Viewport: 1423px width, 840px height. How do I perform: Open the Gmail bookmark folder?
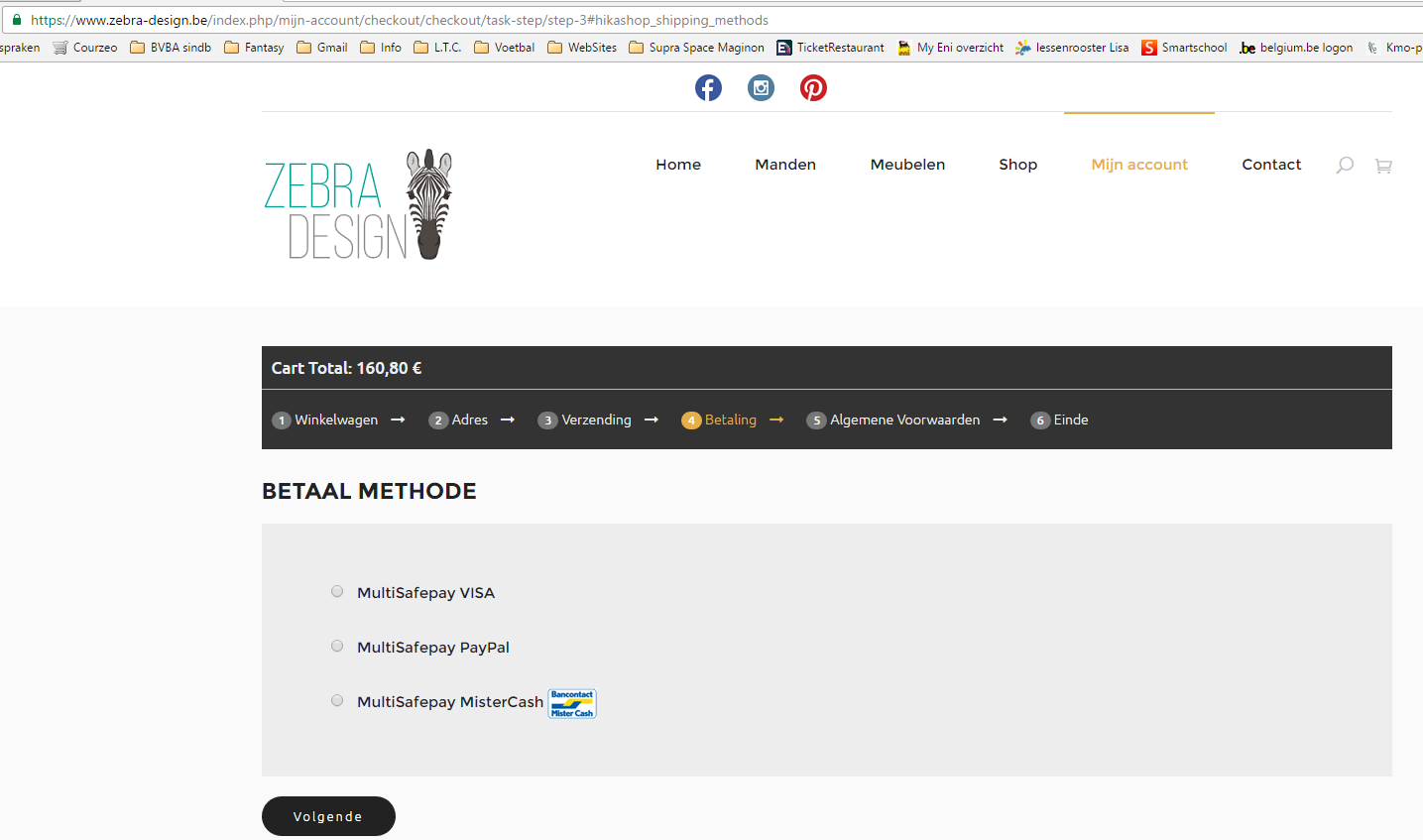[x=322, y=48]
